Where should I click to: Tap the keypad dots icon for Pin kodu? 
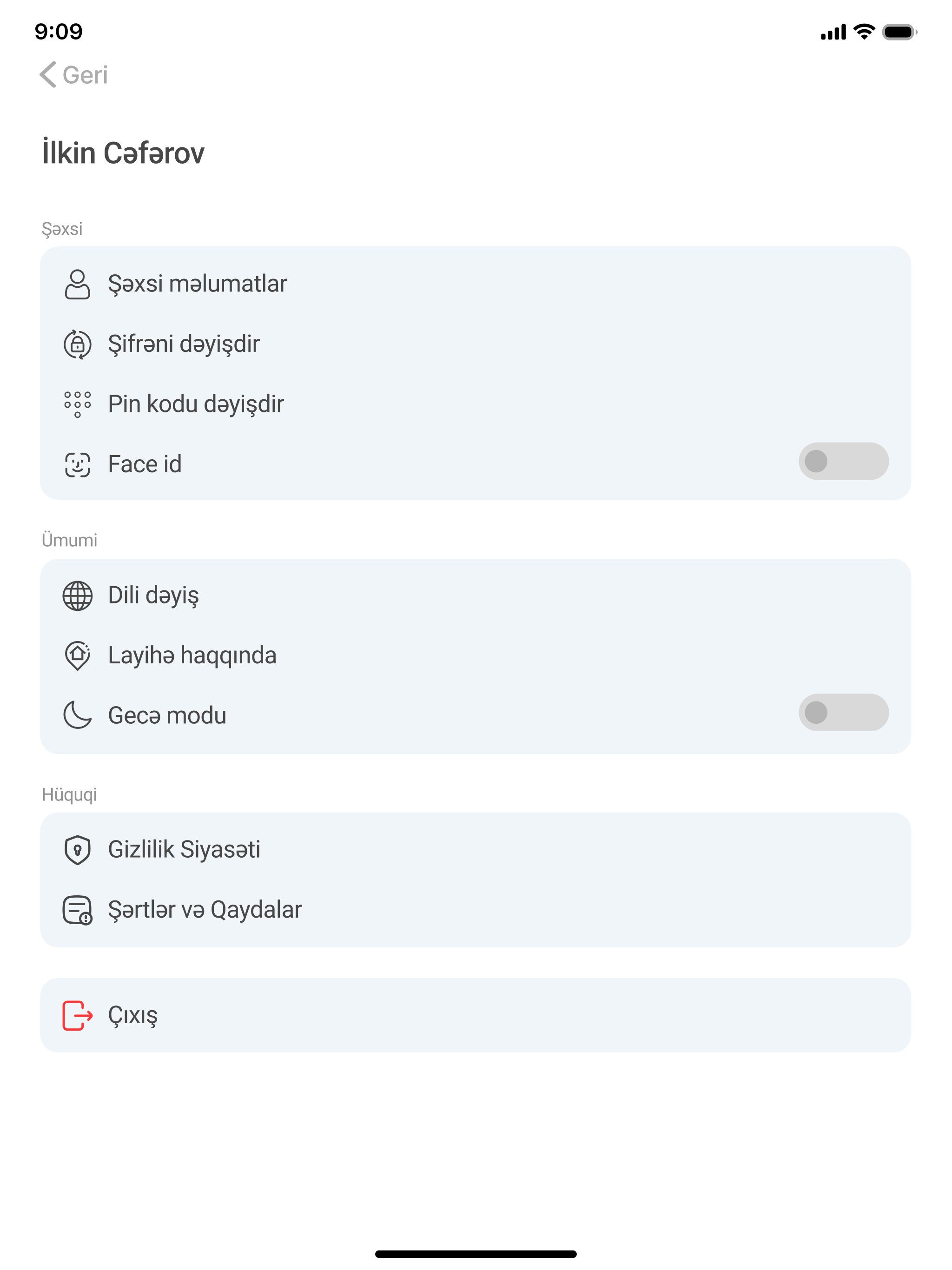pyautogui.click(x=78, y=405)
